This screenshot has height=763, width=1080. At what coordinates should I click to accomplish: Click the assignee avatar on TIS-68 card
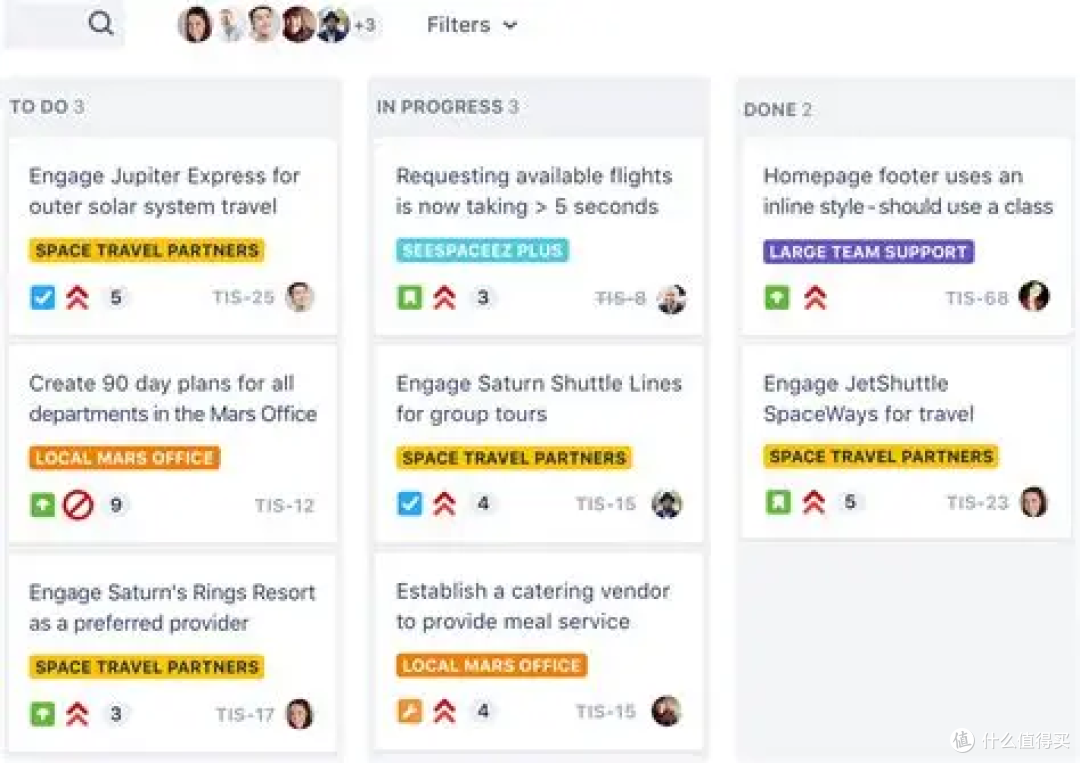click(x=1034, y=296)
